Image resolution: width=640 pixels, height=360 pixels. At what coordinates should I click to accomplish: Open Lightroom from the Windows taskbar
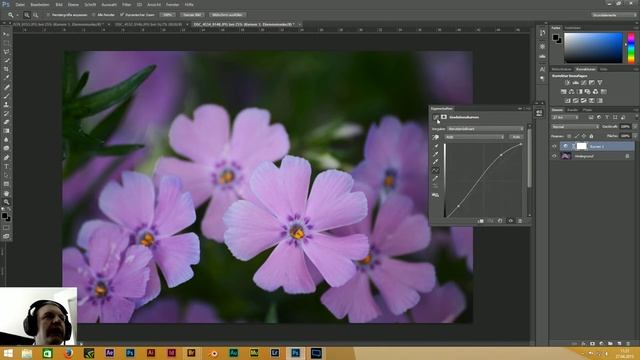[275, 353]
